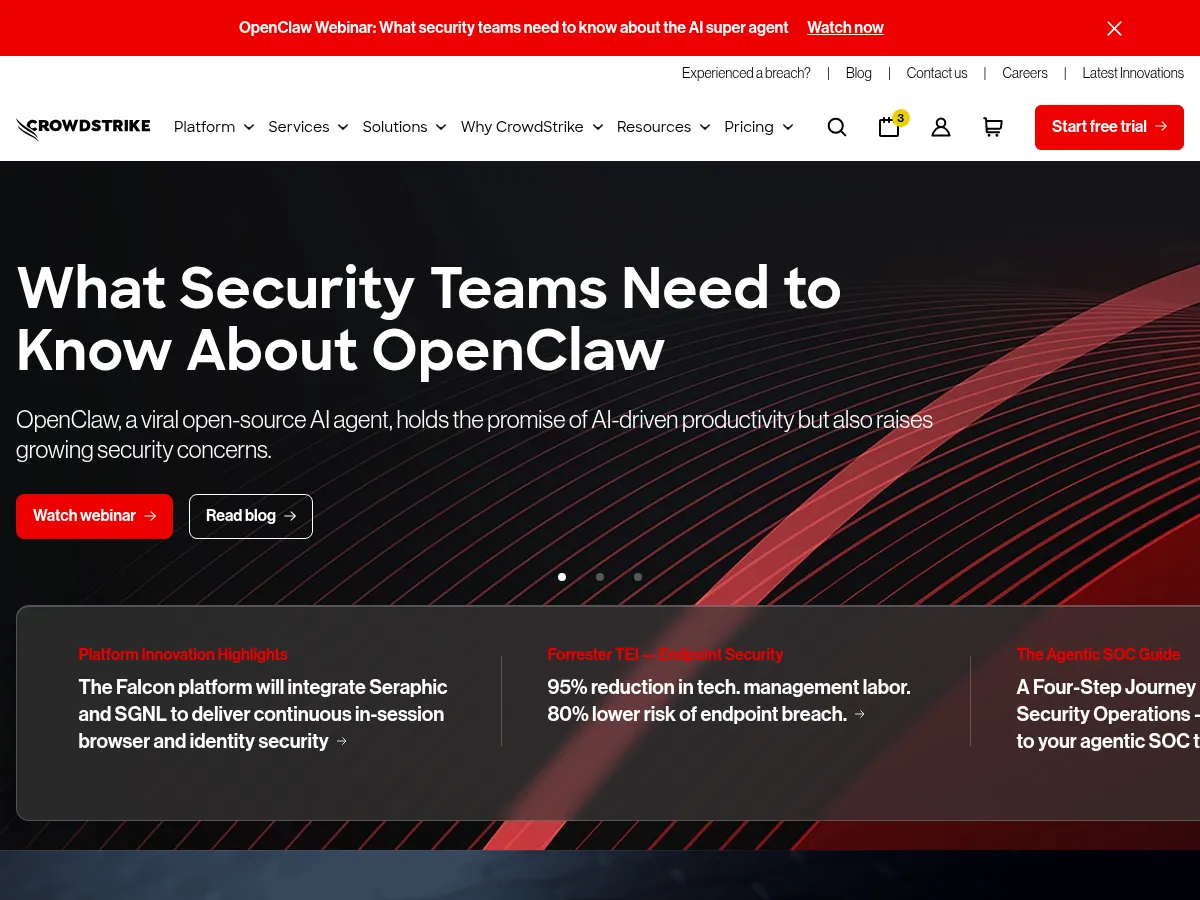Click the gift/rewards icon showing 3 notifications
This screenshot has width=1200, height=900.
[x=889, y=127]
